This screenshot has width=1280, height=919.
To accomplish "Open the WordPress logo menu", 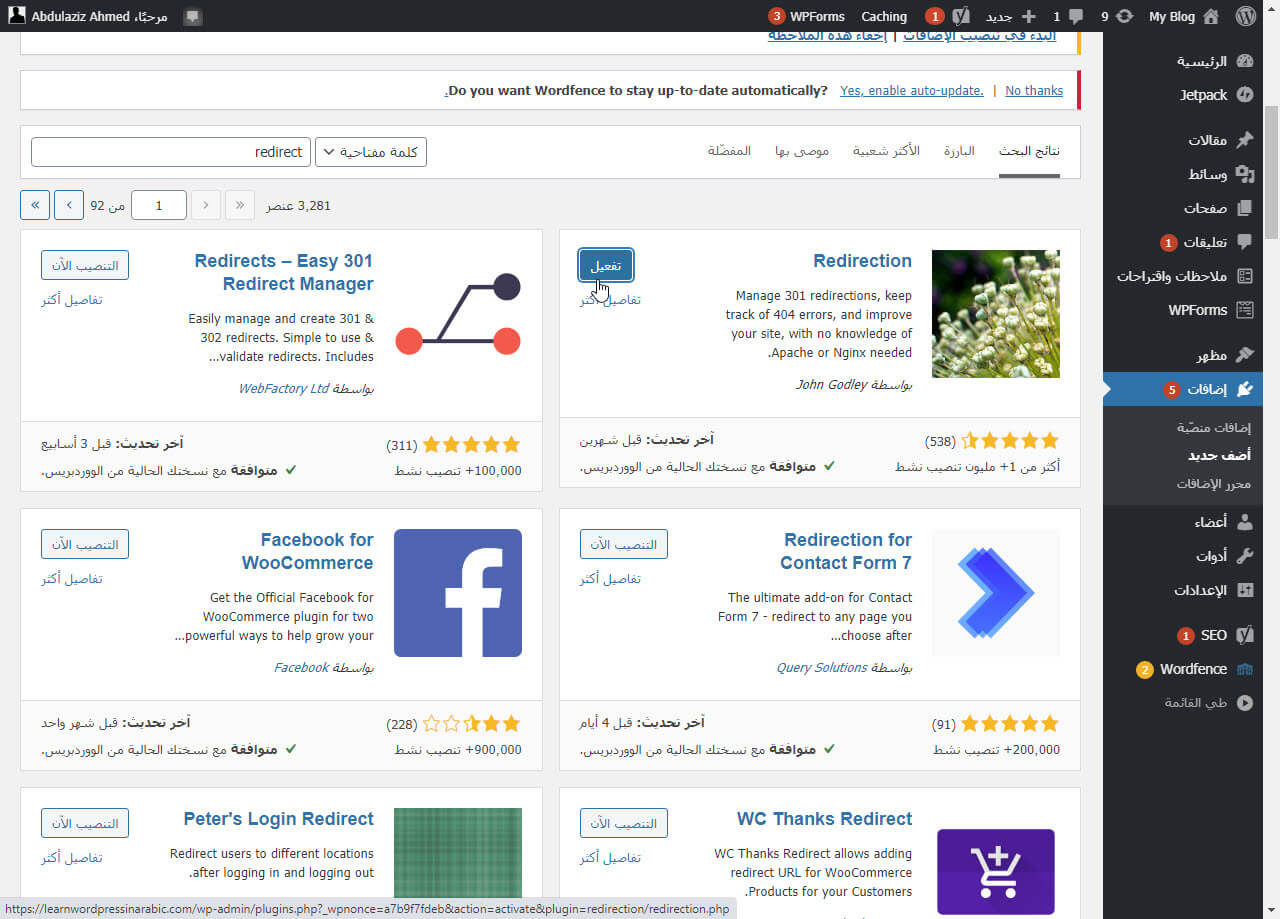I will pyautogui.click(x=1245, y=16).
